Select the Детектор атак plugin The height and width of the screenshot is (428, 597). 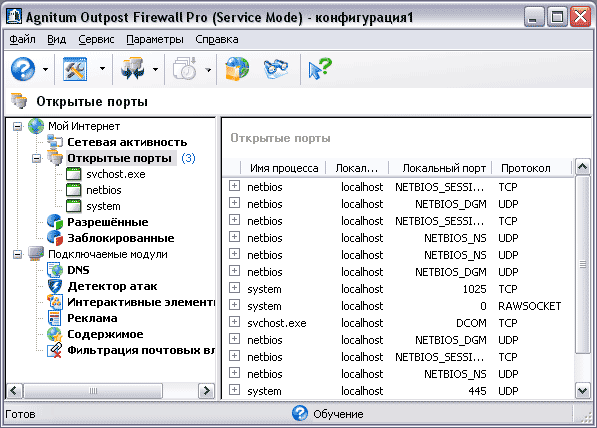coord(112,286)
